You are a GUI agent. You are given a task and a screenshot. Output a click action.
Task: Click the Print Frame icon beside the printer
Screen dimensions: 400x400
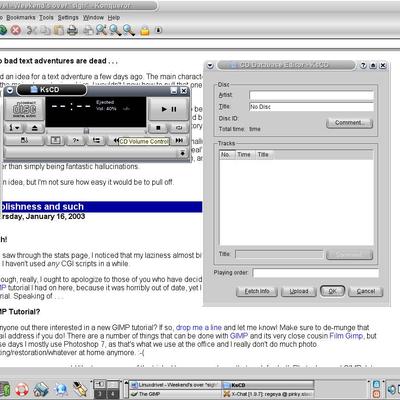(88, 30)
